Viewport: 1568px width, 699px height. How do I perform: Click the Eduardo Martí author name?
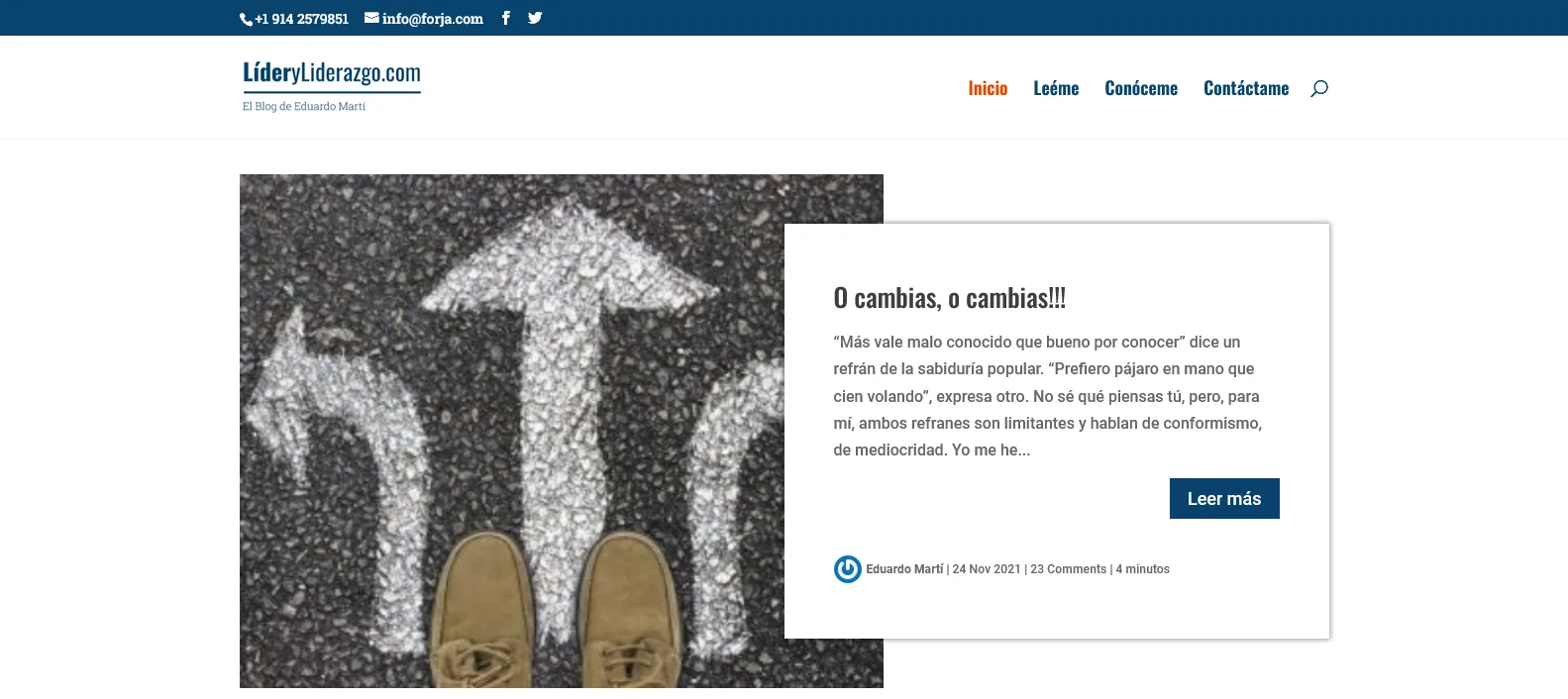tap(903, 569)
